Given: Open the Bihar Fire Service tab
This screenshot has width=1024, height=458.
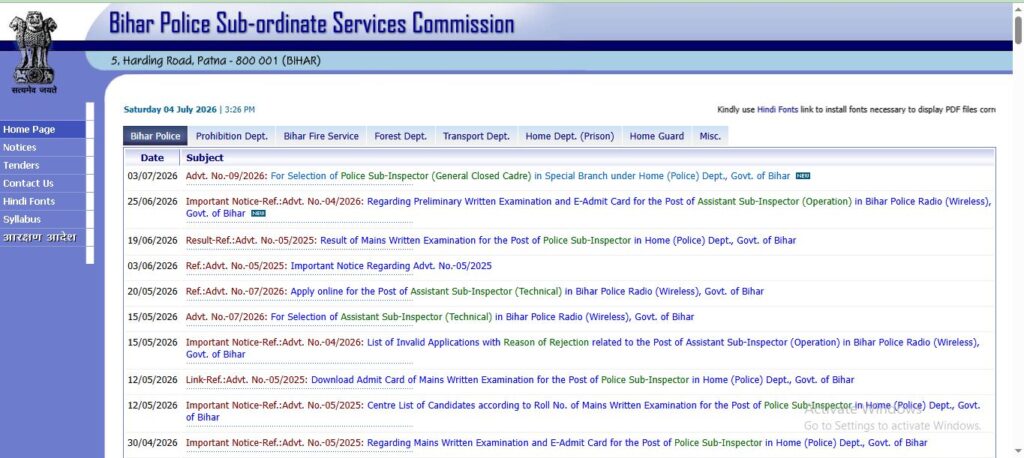Looking at the screenshot, I should (x=321, y=136).
